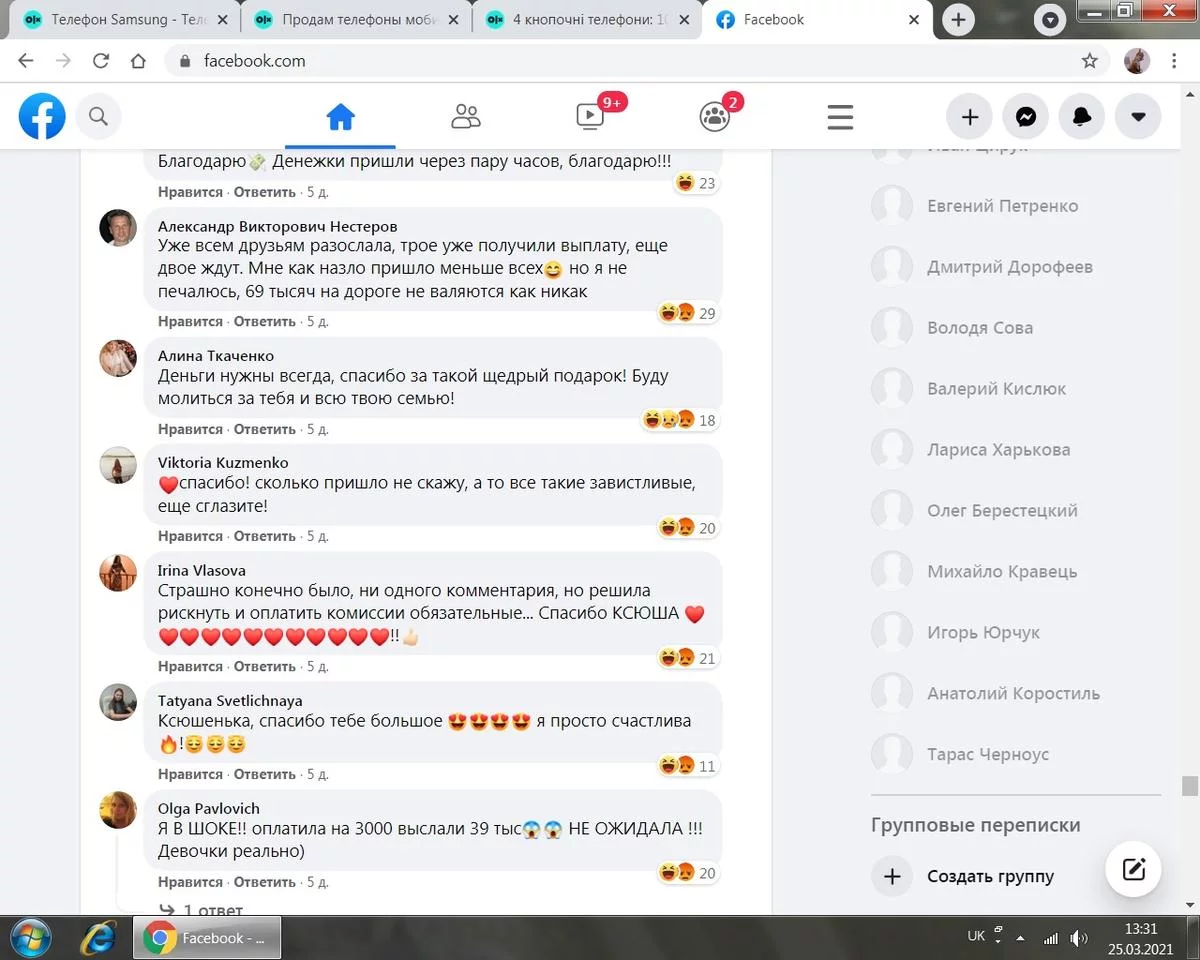Screen dimensions: 1200x960
Task: Open the Chrome profile avatar
Action: coord(1137,61)
